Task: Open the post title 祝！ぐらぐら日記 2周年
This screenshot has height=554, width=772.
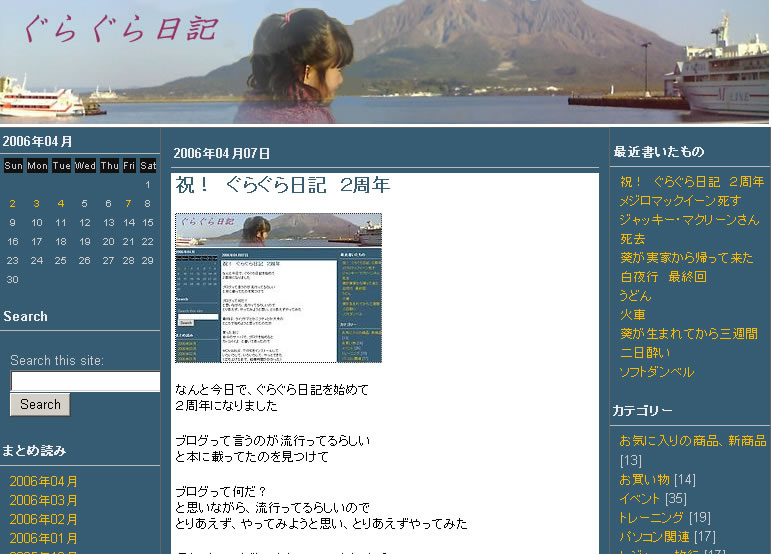Action: tap(283, 185)
